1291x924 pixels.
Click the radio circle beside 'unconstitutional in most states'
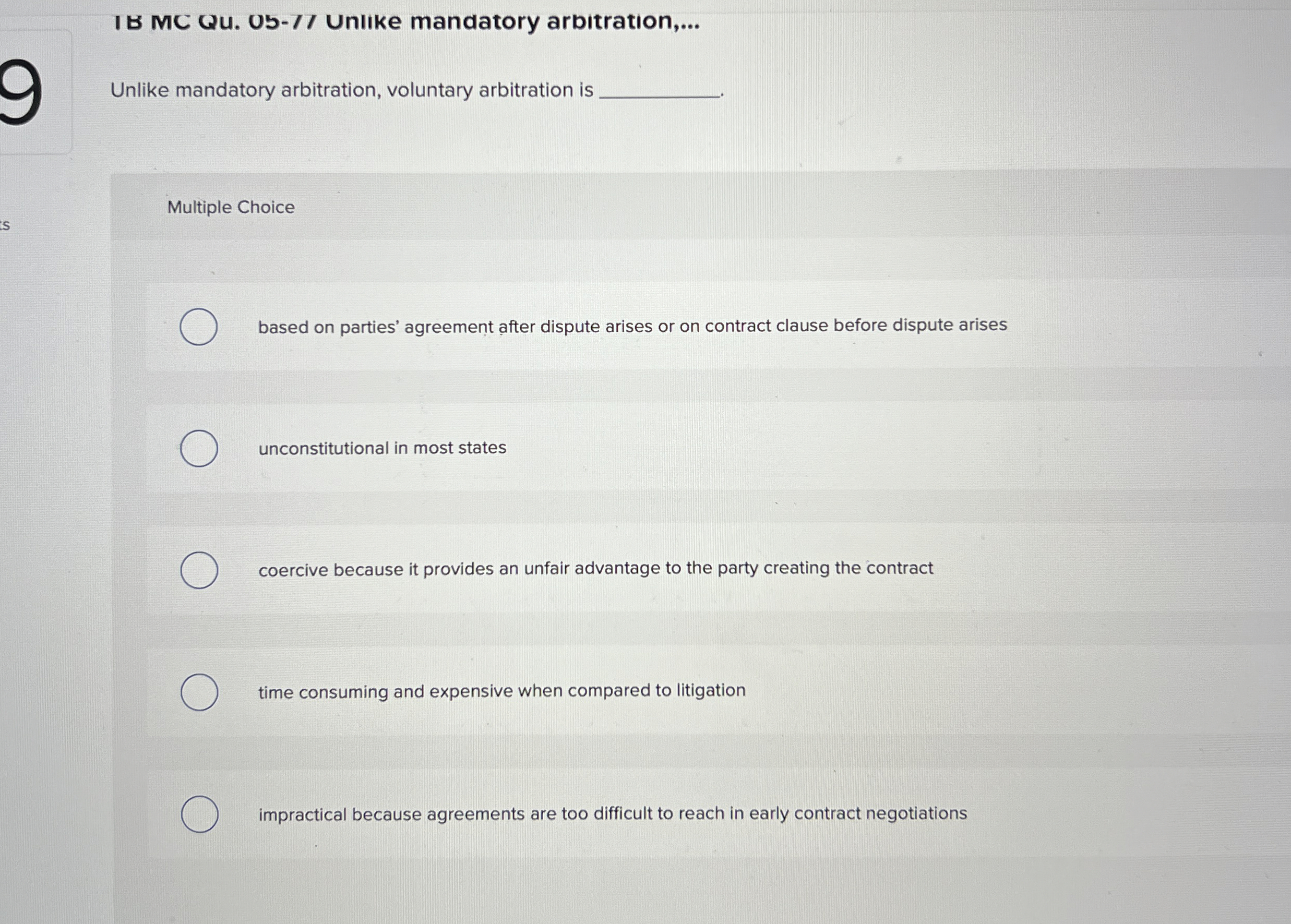pos(199,449)
